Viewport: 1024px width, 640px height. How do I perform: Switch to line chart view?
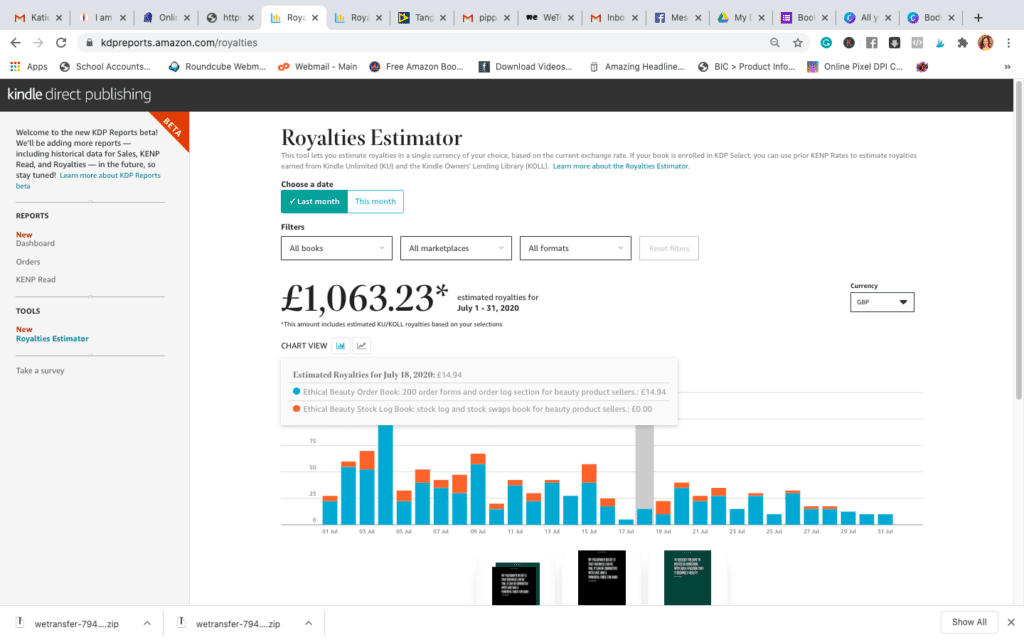(361, 345)
